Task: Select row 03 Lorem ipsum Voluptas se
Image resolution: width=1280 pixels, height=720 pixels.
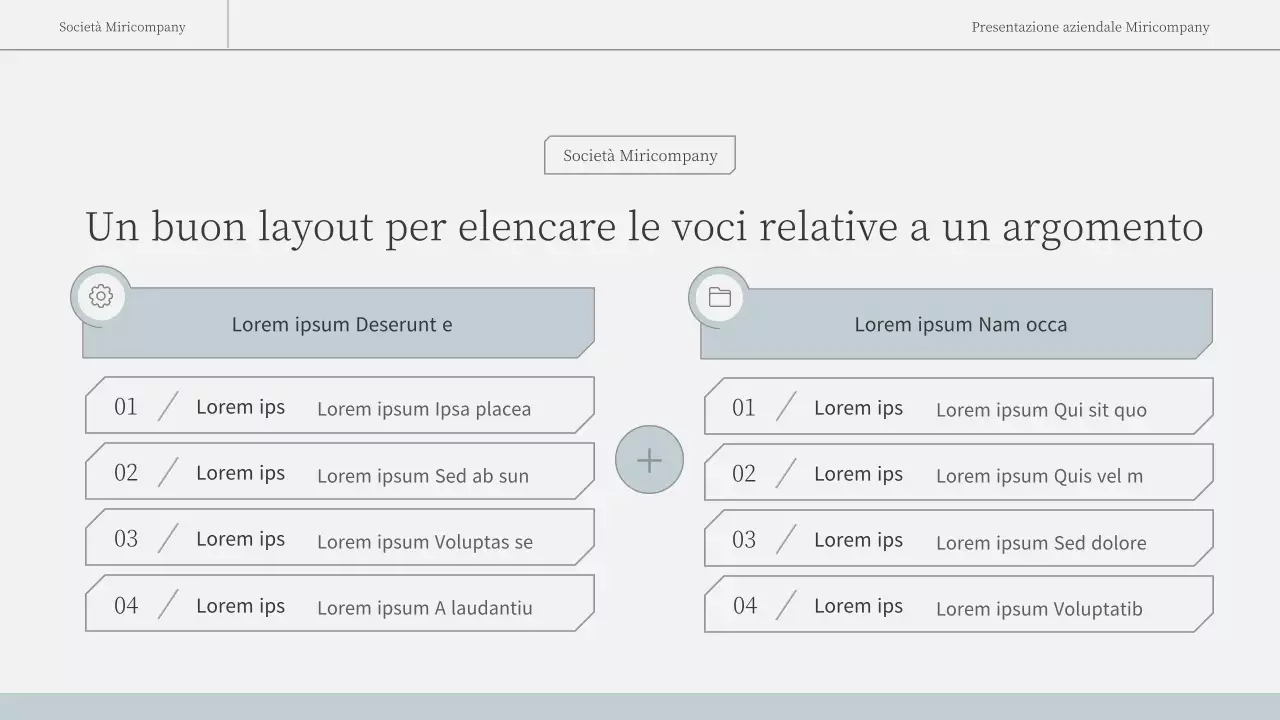Action: coord(340,537)
